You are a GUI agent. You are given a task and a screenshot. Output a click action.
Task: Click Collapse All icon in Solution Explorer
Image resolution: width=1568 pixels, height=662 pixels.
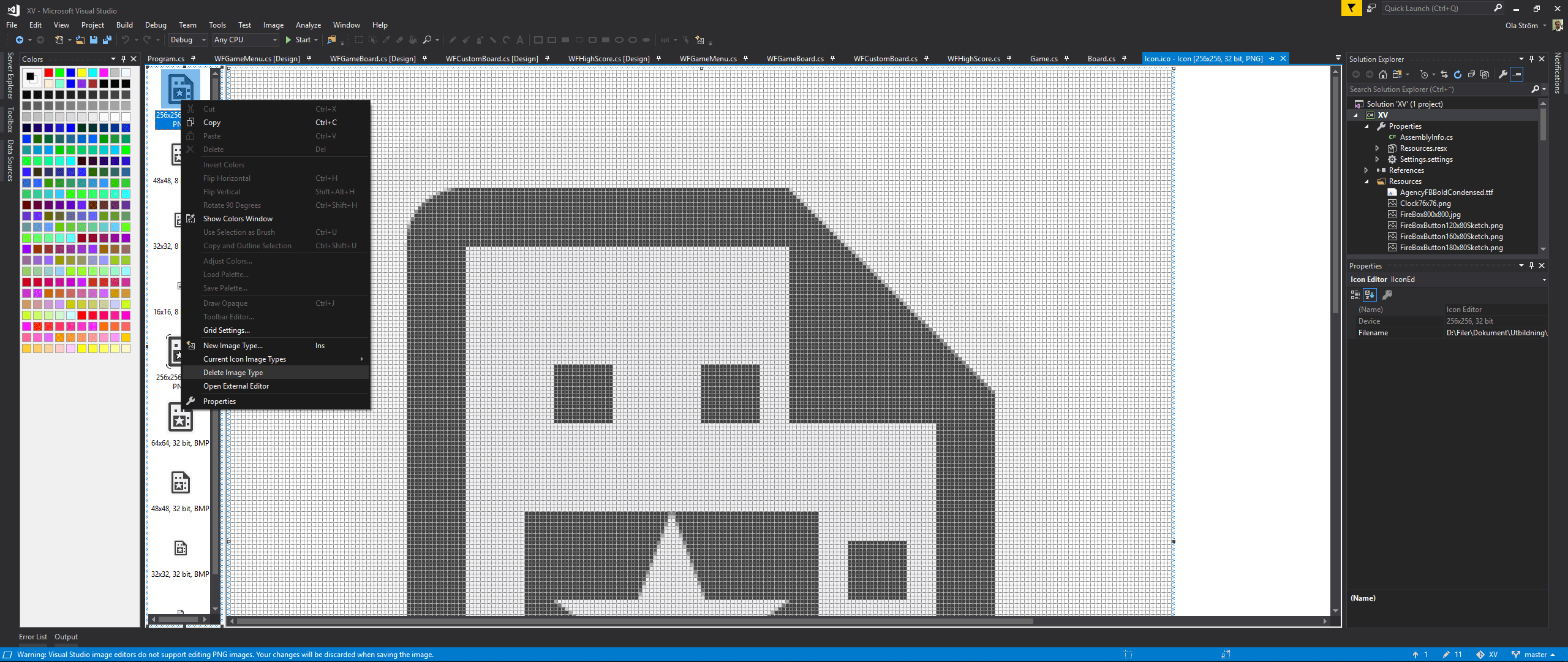pyautogui.click(x=1471, y=74)
